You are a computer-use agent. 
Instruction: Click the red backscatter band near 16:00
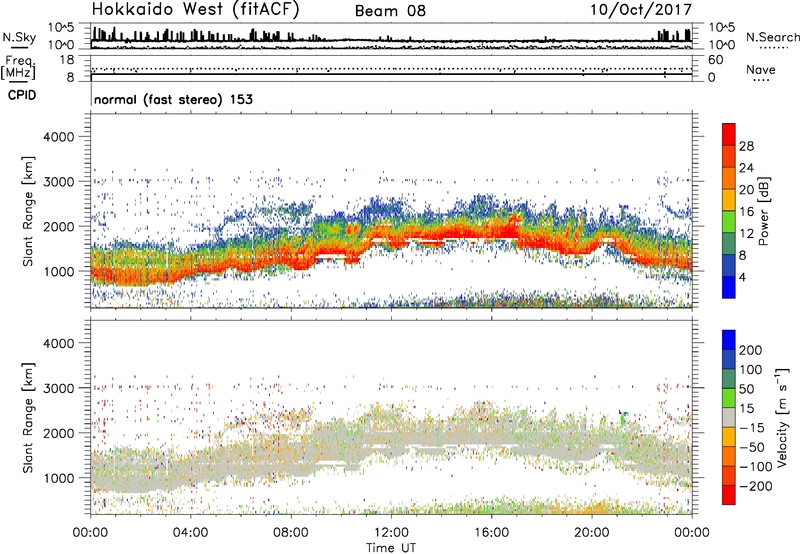tap(492, 232)
